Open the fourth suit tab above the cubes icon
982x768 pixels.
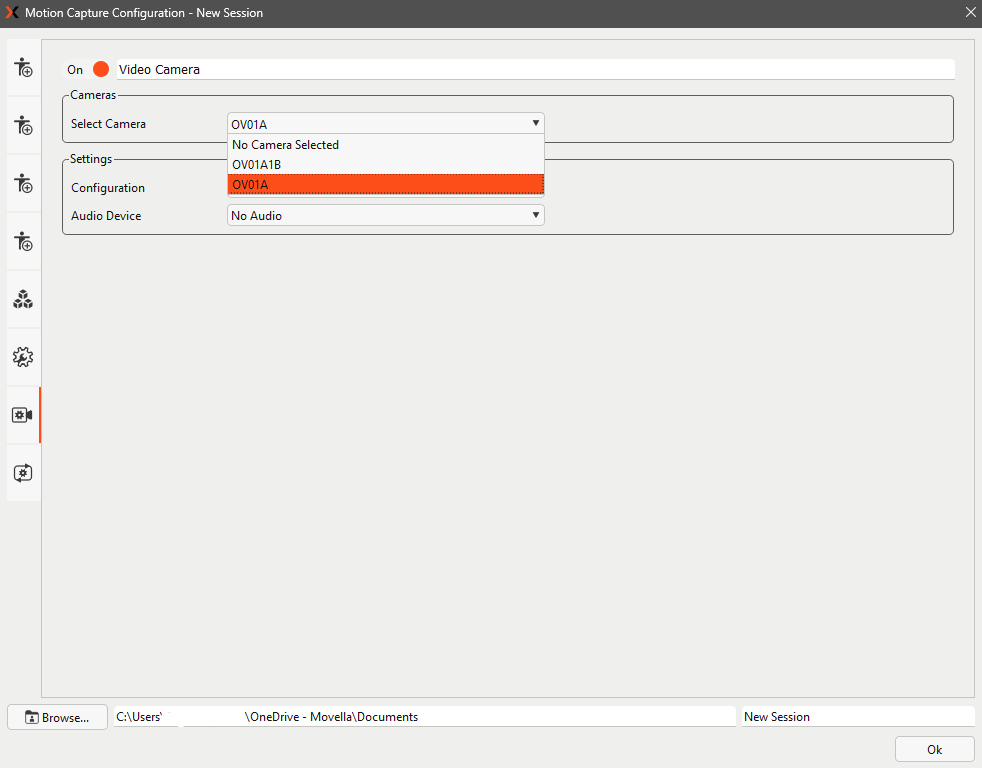tap(24, 241)
